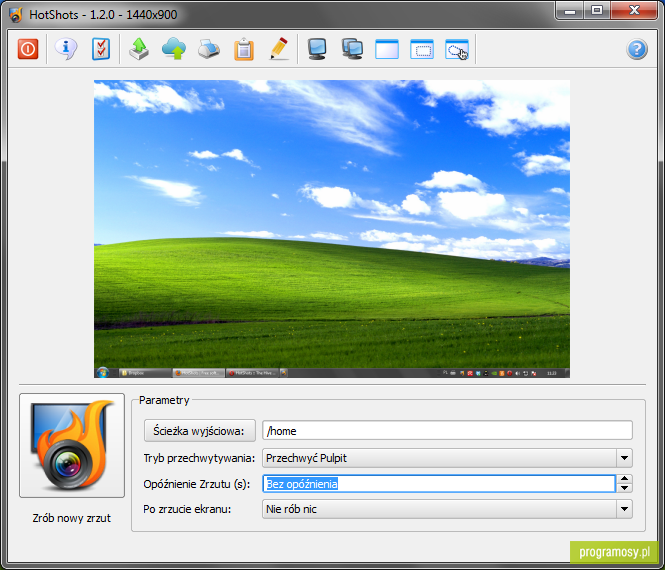
Task: Click the HotShots flame camera button
Action: [x=72, y=445]
